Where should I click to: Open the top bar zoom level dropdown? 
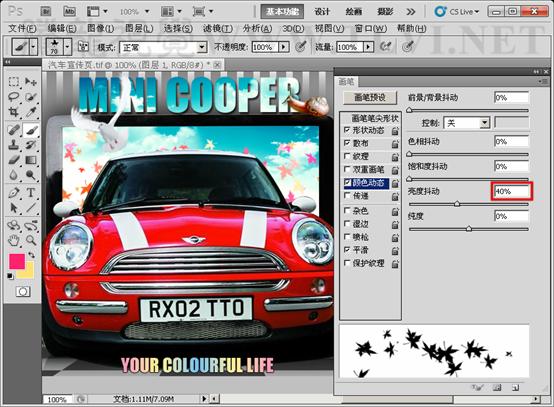coord(146,12)
